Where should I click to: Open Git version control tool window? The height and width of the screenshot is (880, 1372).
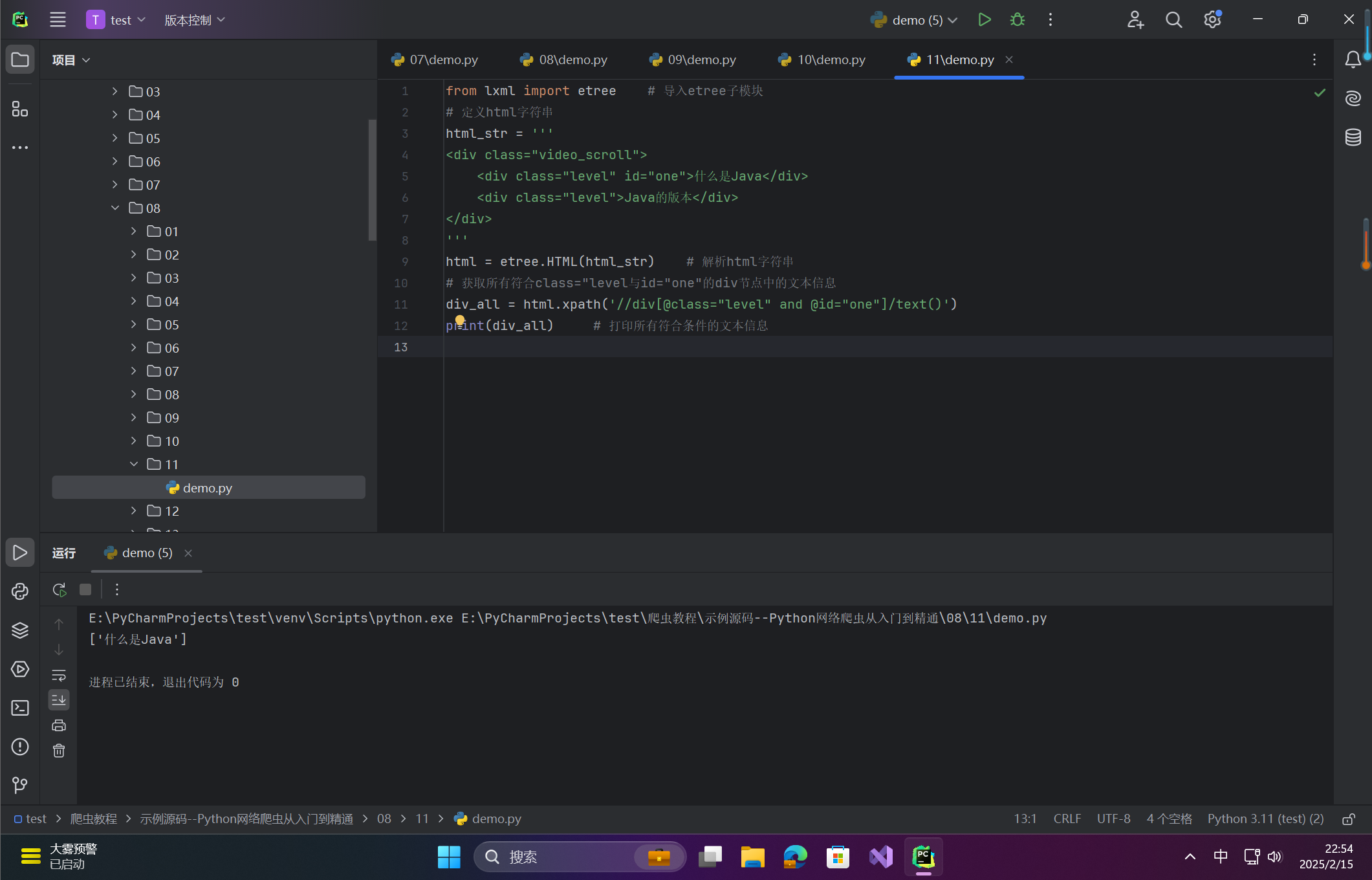click(x=20, y=785)
